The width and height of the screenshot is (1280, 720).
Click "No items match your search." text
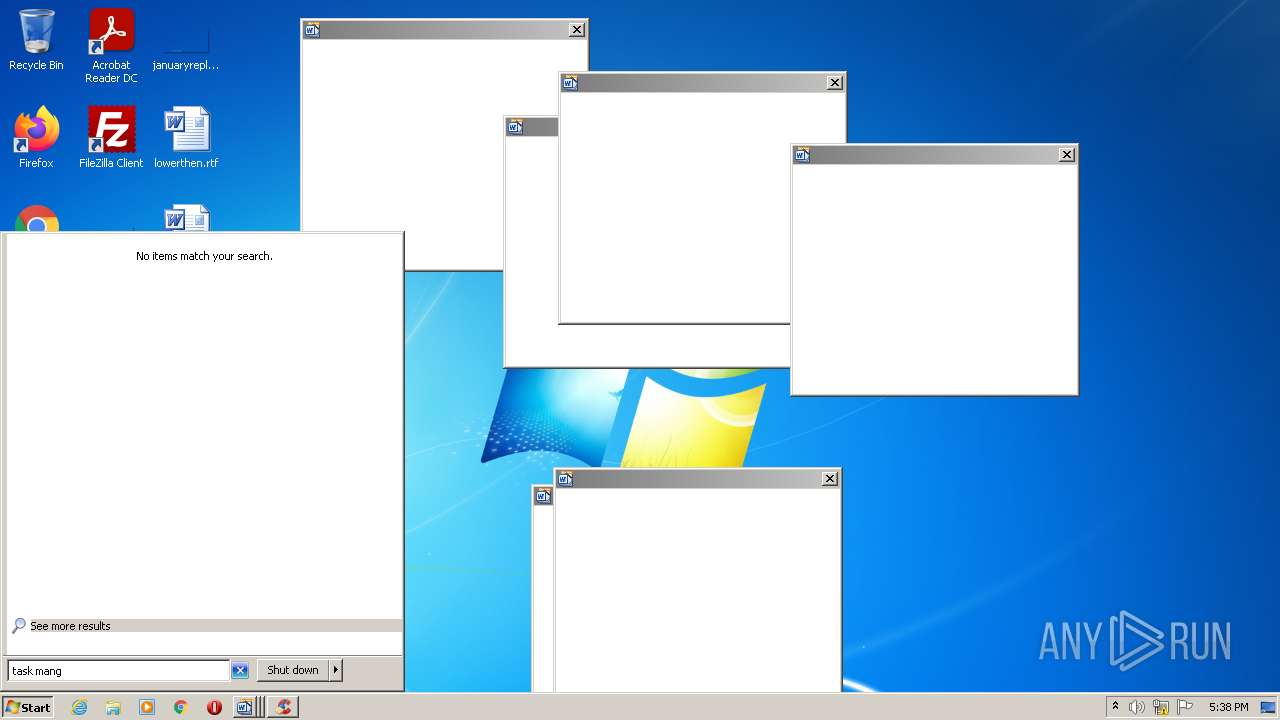tap(204, 256)
